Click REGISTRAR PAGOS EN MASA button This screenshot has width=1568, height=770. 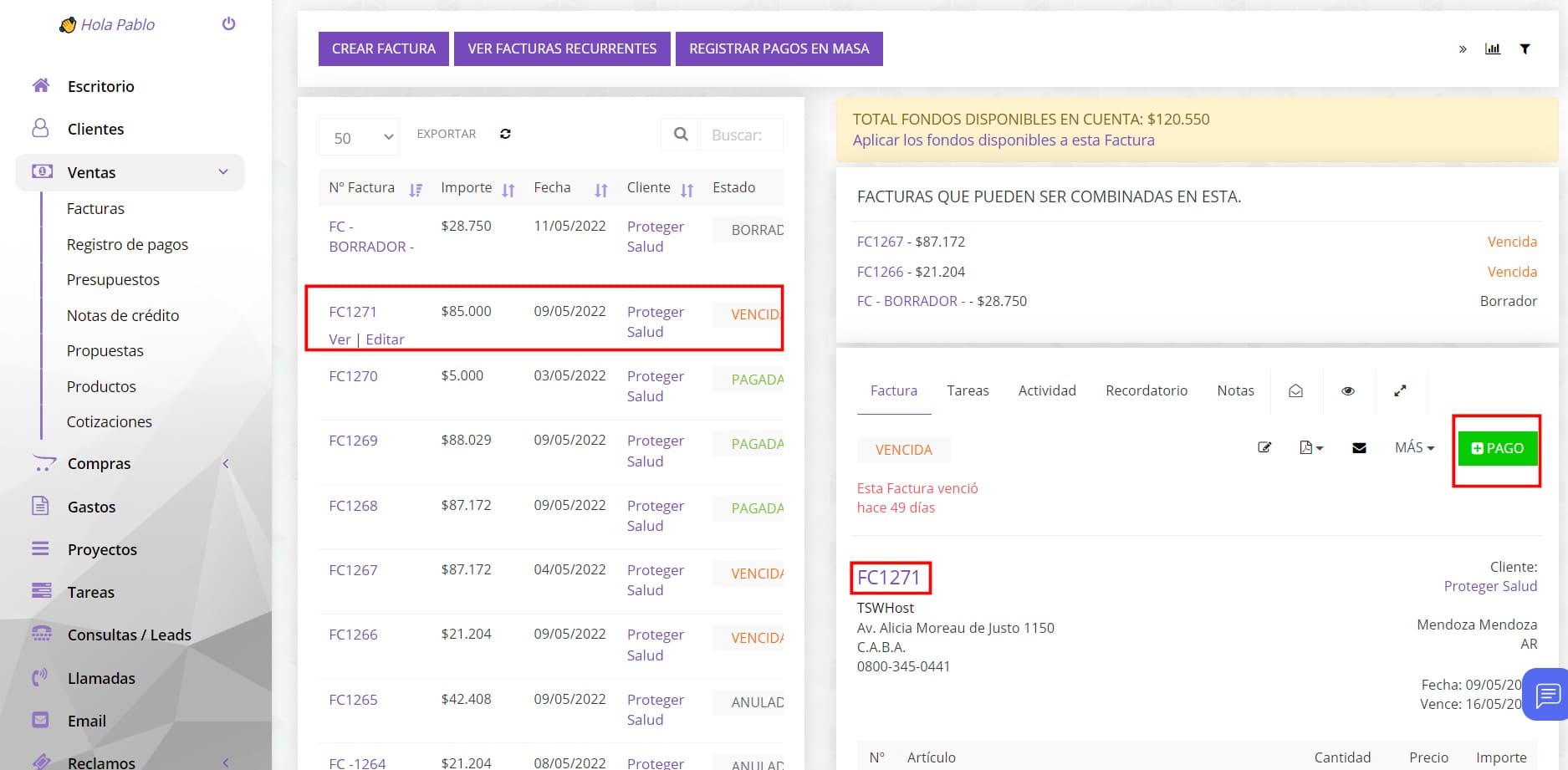pos(779,48)
